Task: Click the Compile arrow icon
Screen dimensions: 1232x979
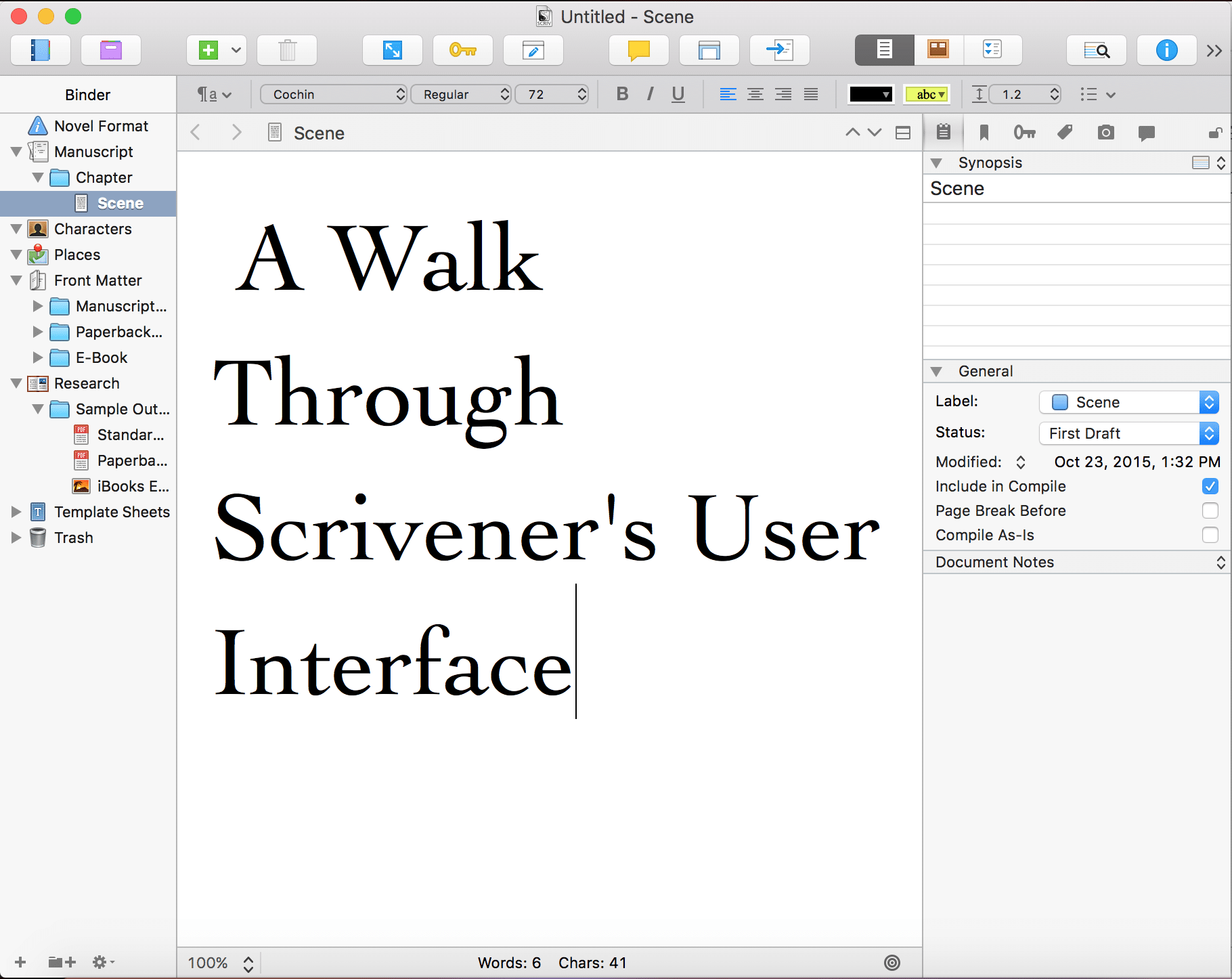Action: tap(780, 50)
